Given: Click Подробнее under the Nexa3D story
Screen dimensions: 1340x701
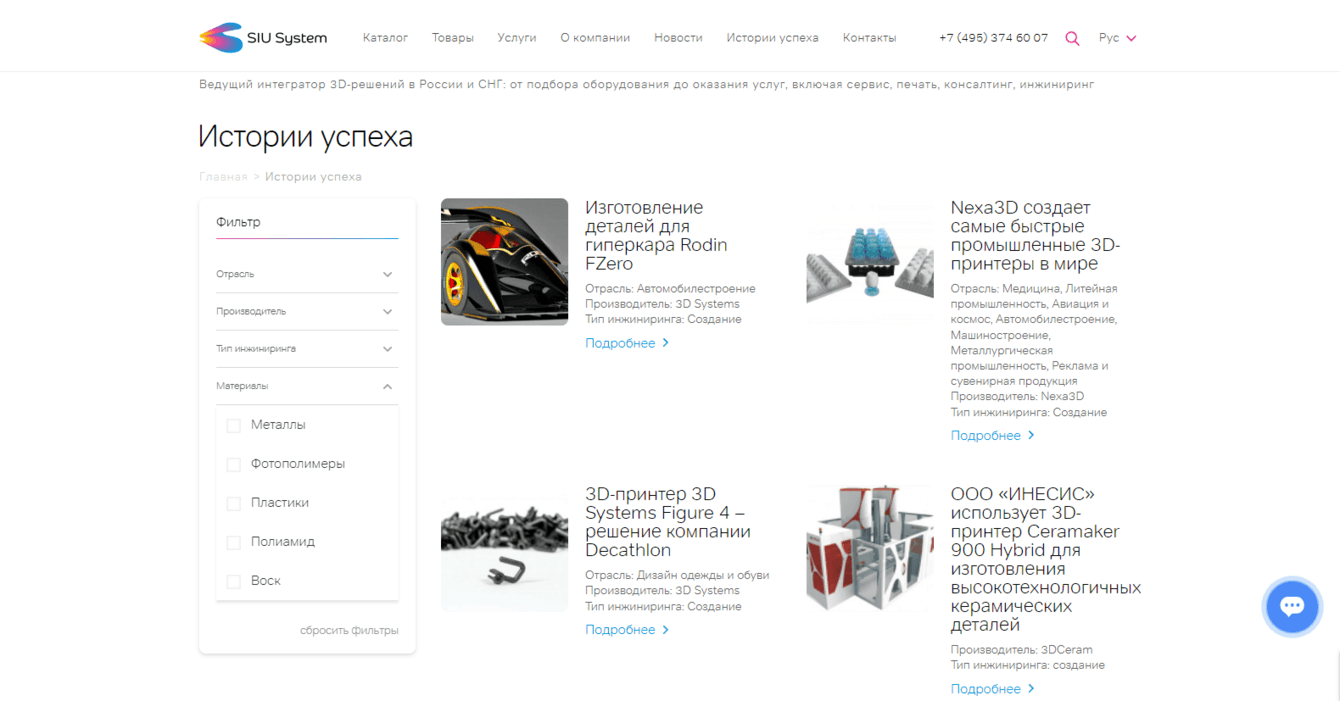Looking at the screenshot, I should tap(993, 435).
